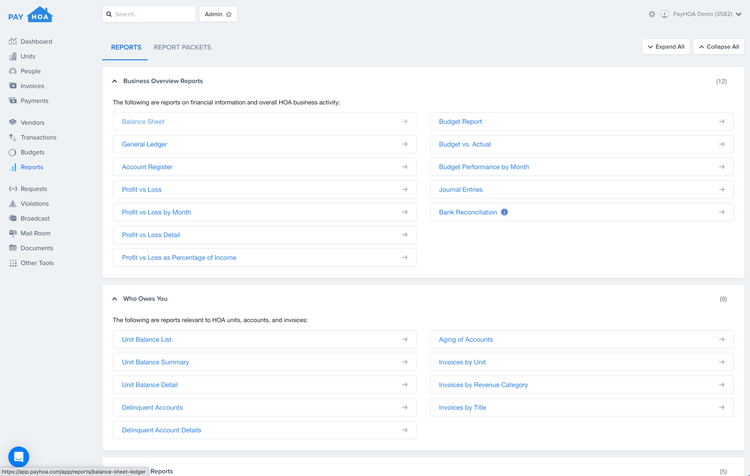Click the Expand All button
This screenshot has width=750, height=476.
pyautogui.click(x=666, y=47)
